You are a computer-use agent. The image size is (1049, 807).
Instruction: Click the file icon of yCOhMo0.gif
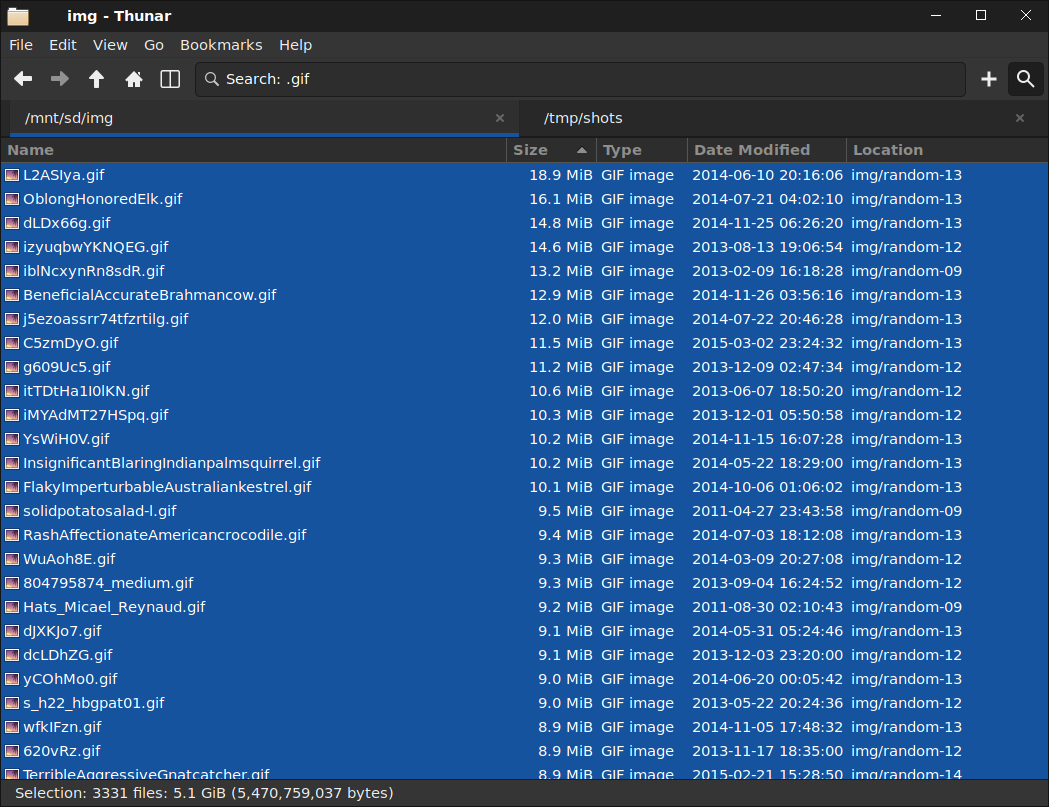pyautogui.click(x=12, y=679)
